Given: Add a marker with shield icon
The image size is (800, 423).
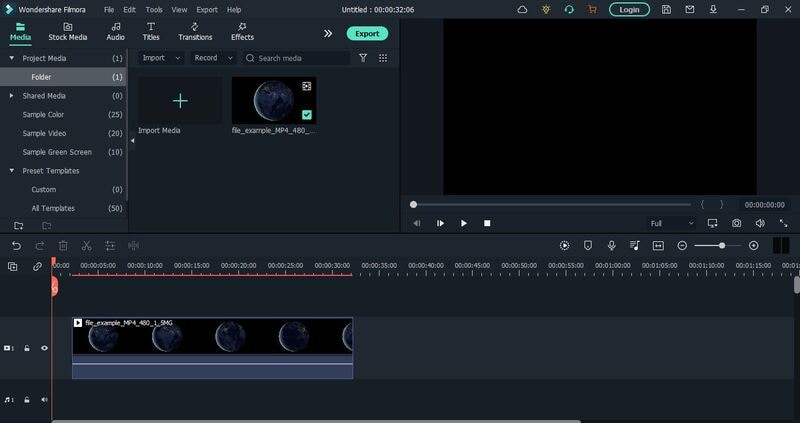Looking at the screenshot, I should coord(588,246).
